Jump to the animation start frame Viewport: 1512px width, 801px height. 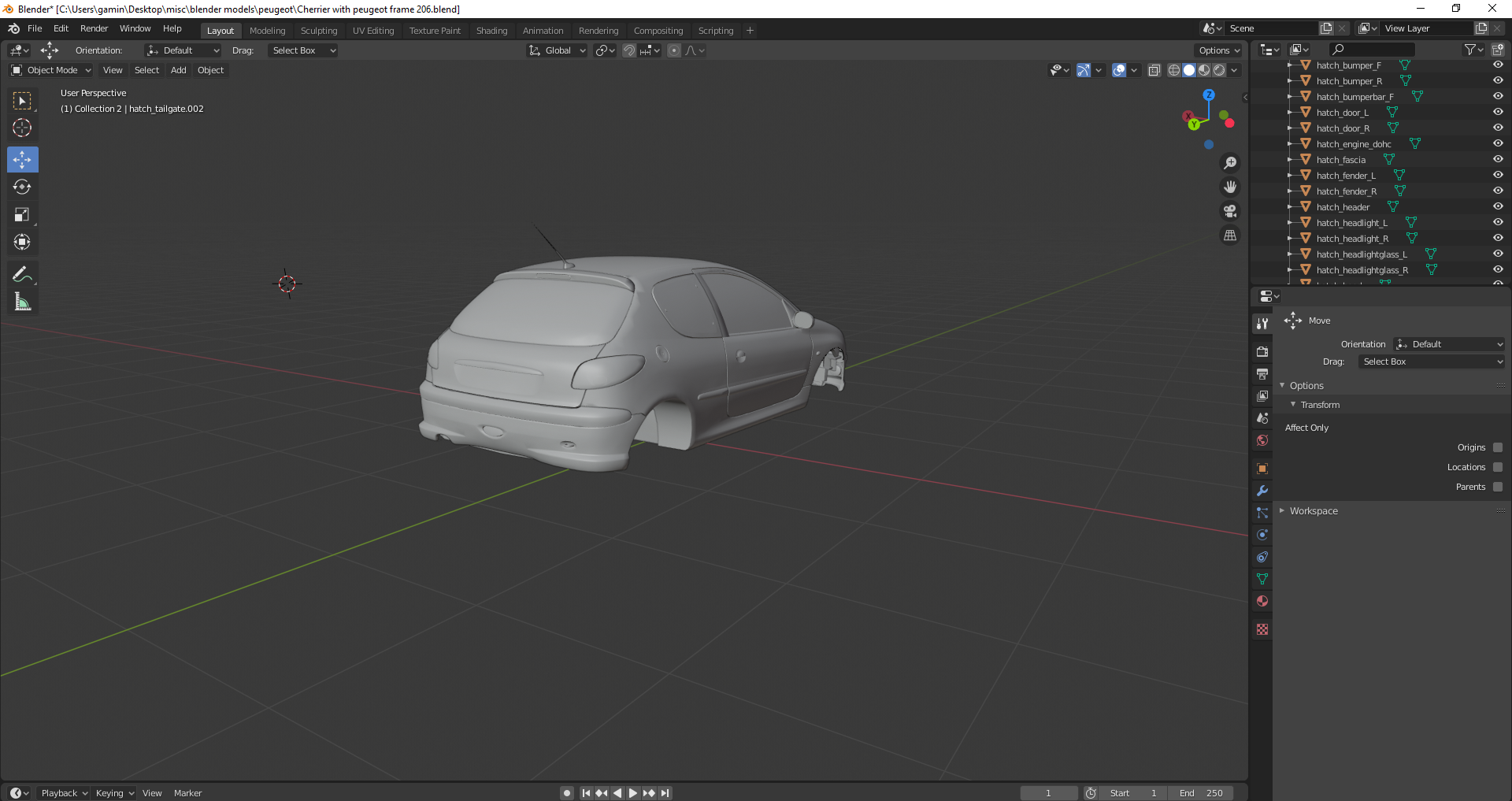(x=586, y=793)
